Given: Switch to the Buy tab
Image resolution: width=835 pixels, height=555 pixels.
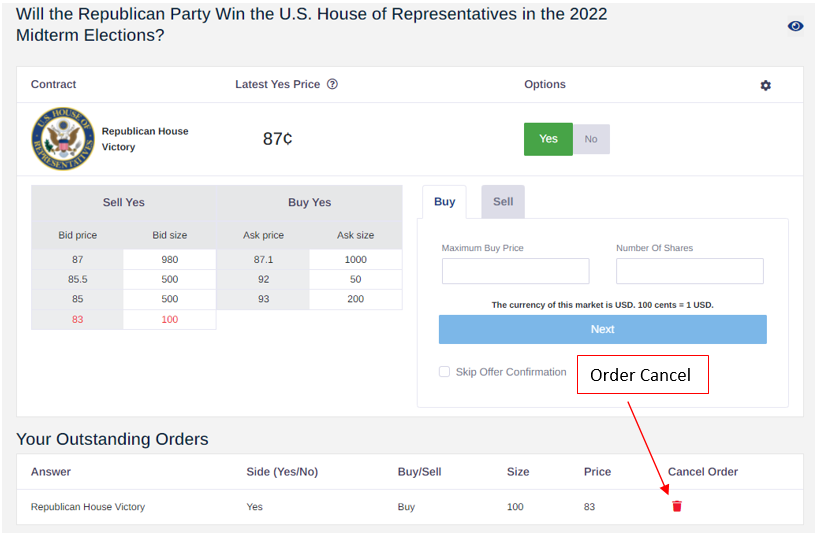Looking at the screenshot, I should tap(444, 201).
